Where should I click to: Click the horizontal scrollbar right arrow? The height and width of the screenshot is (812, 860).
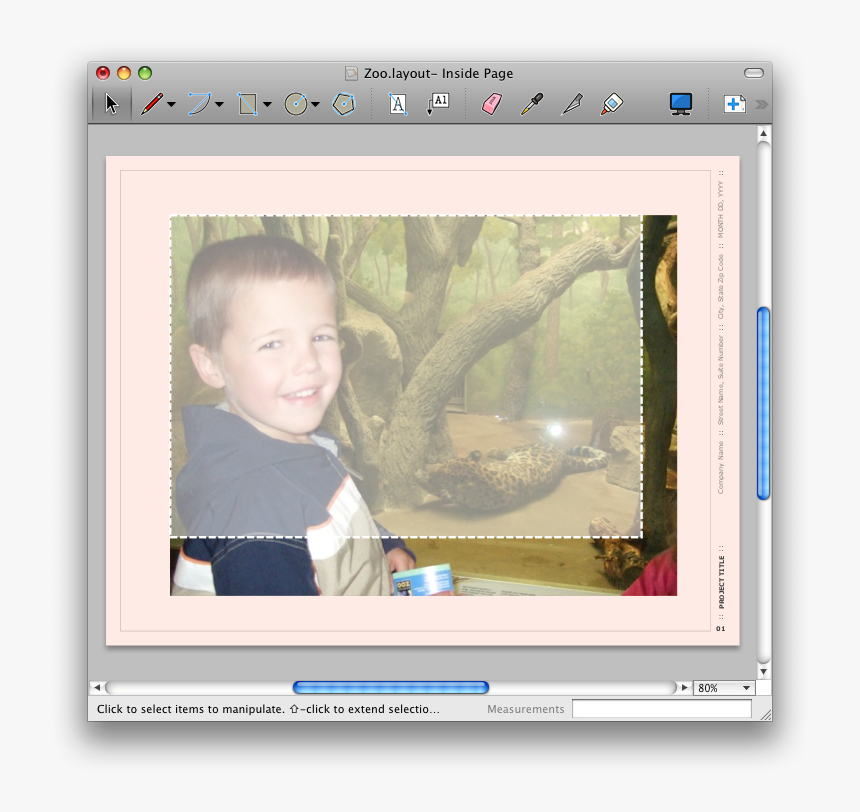pyautogui.click(x=684, y=687)
